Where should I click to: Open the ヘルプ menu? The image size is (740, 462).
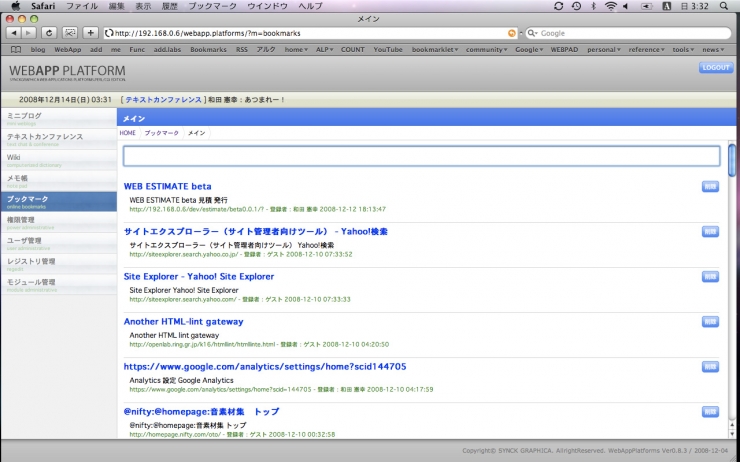(310, 6)
